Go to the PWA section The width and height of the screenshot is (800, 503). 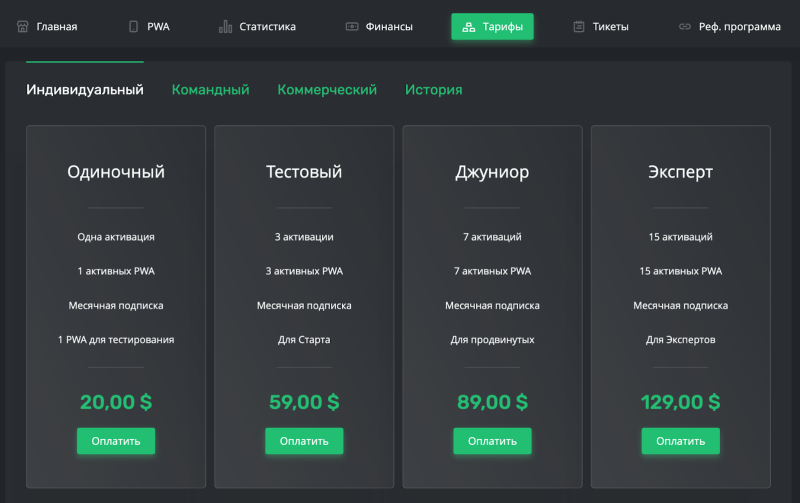(158, 27)
